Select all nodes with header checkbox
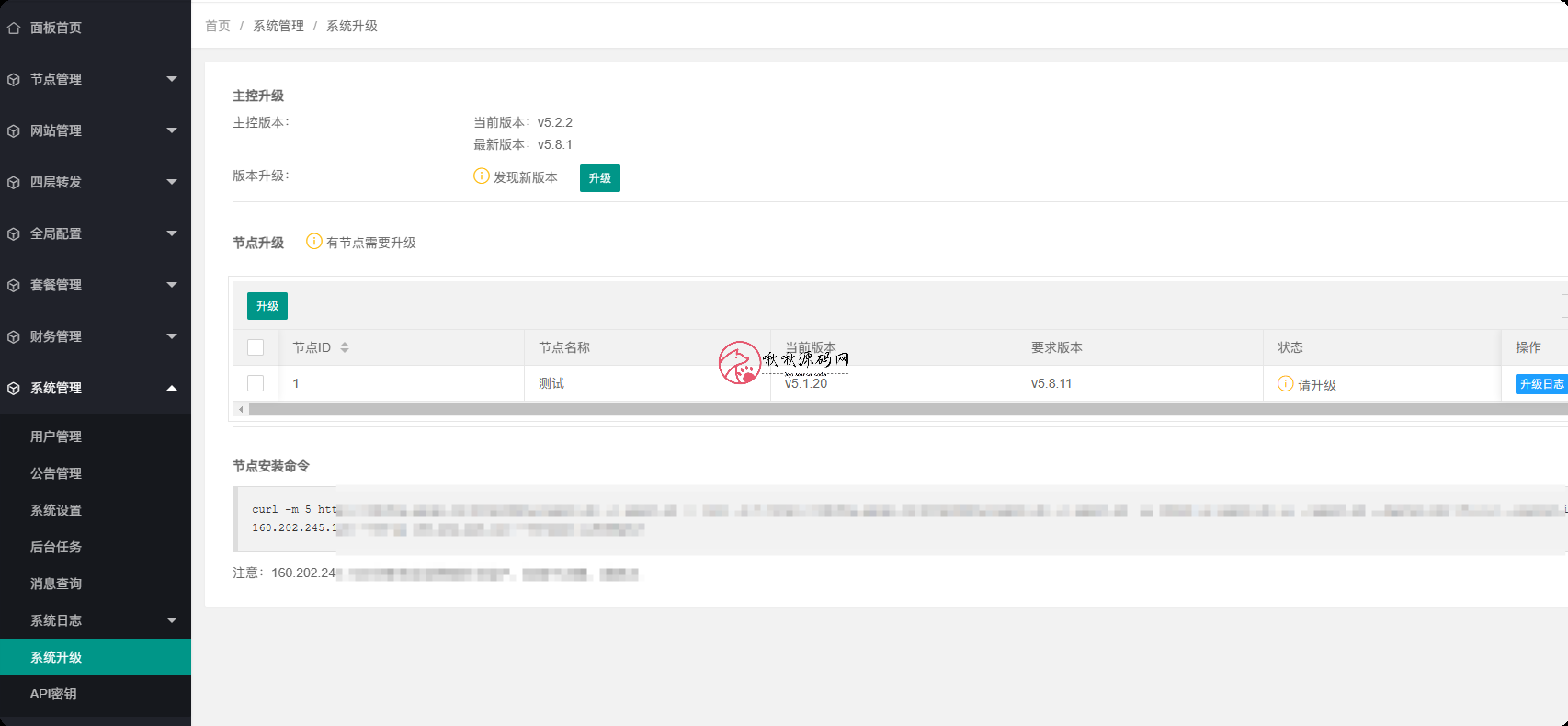This screenshot has width=1568, height=726. (x=256, y=347)
